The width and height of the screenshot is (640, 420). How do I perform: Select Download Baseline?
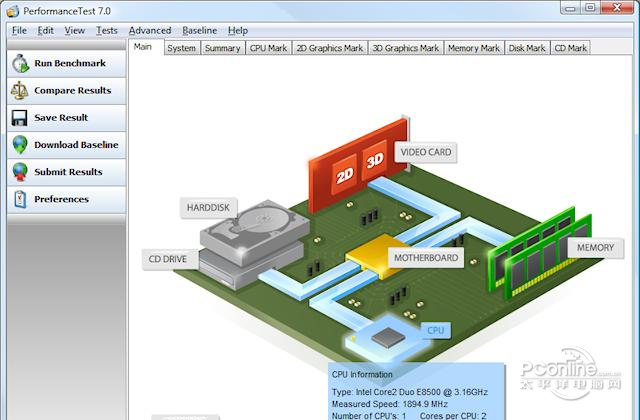click(67, 145)
